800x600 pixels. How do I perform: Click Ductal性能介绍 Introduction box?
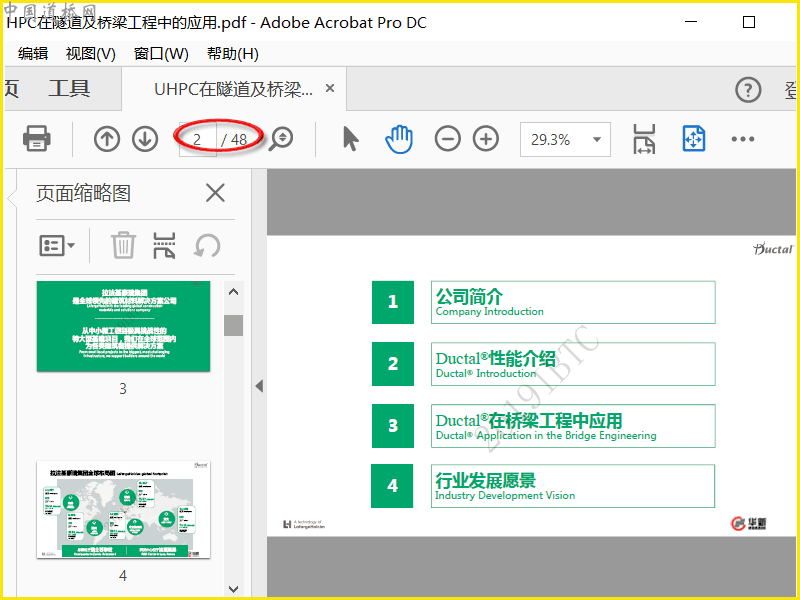tap(573, 364)
